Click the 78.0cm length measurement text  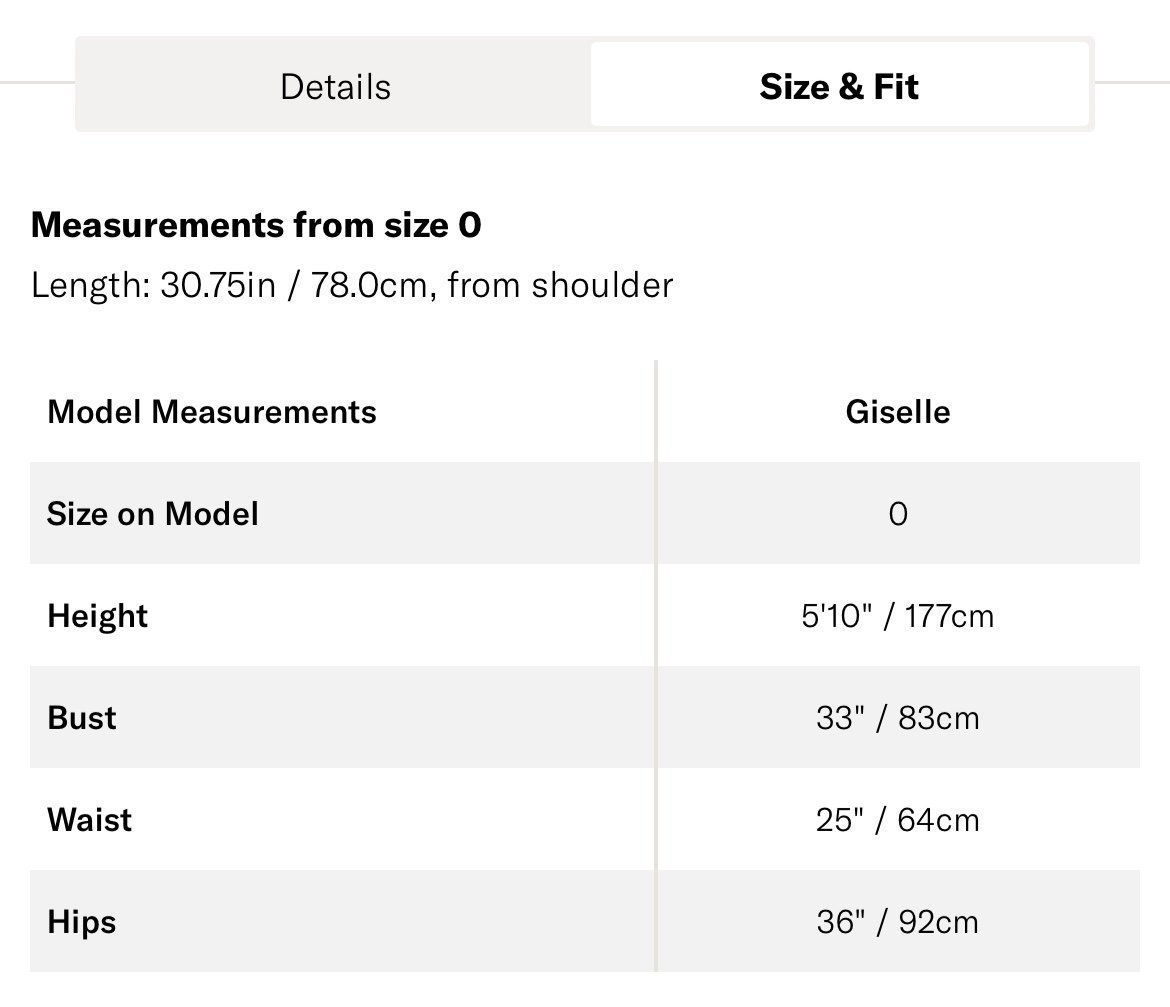pyautogui.click(x=369, y=285)
